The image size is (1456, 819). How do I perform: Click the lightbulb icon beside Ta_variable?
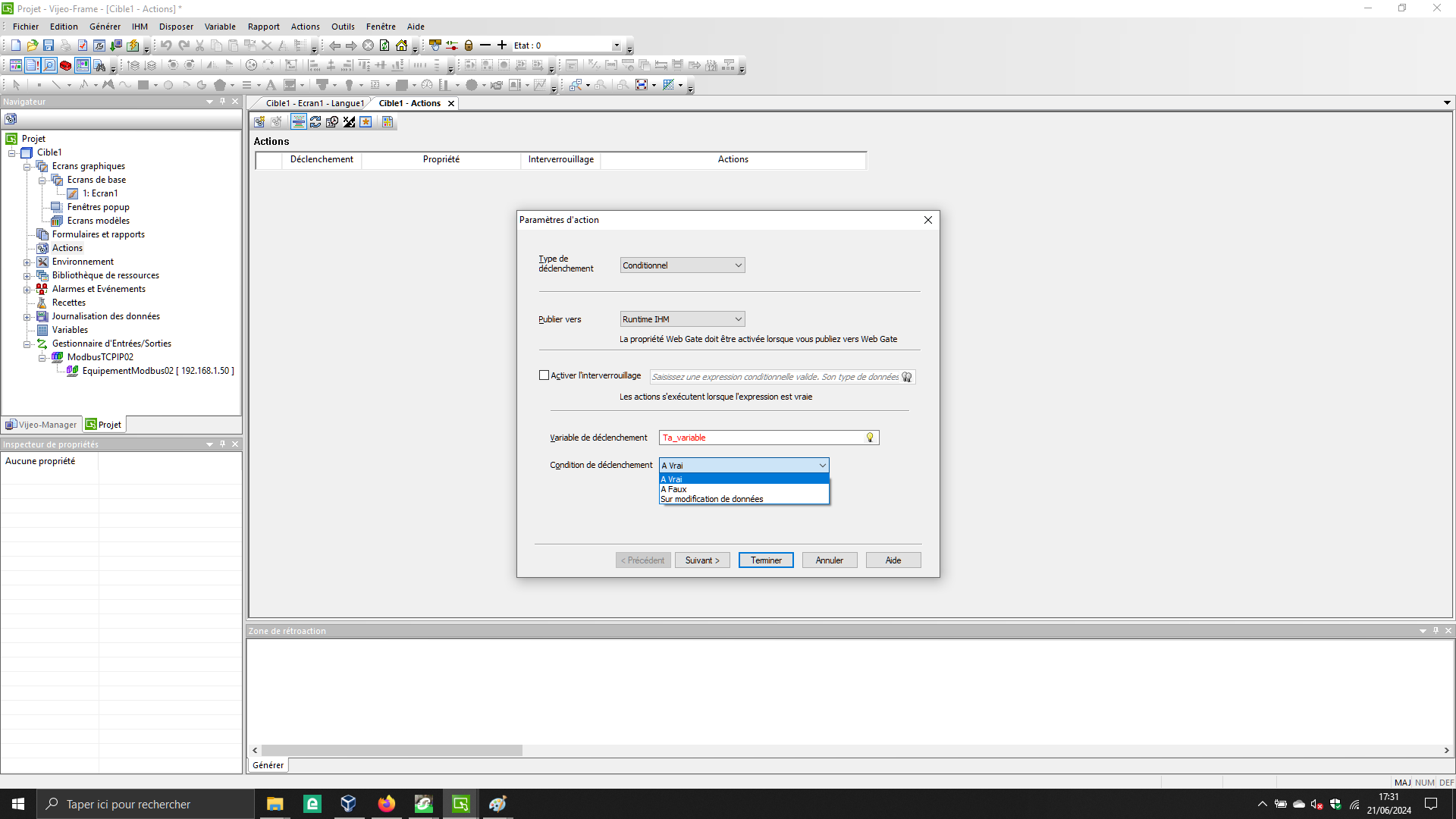[x=870, y=438]
